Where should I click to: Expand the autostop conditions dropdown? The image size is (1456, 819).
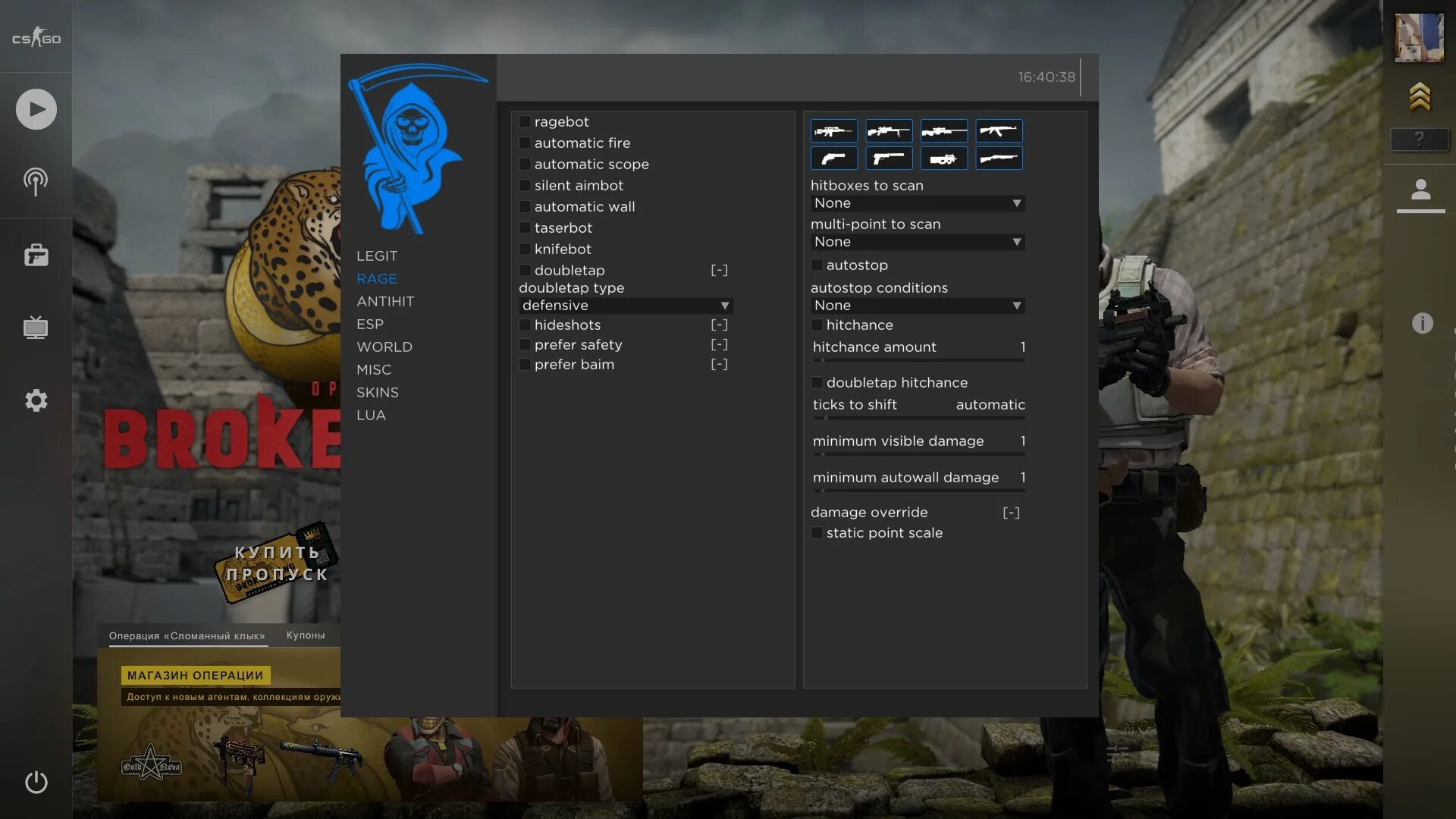(x=916, y=305)
